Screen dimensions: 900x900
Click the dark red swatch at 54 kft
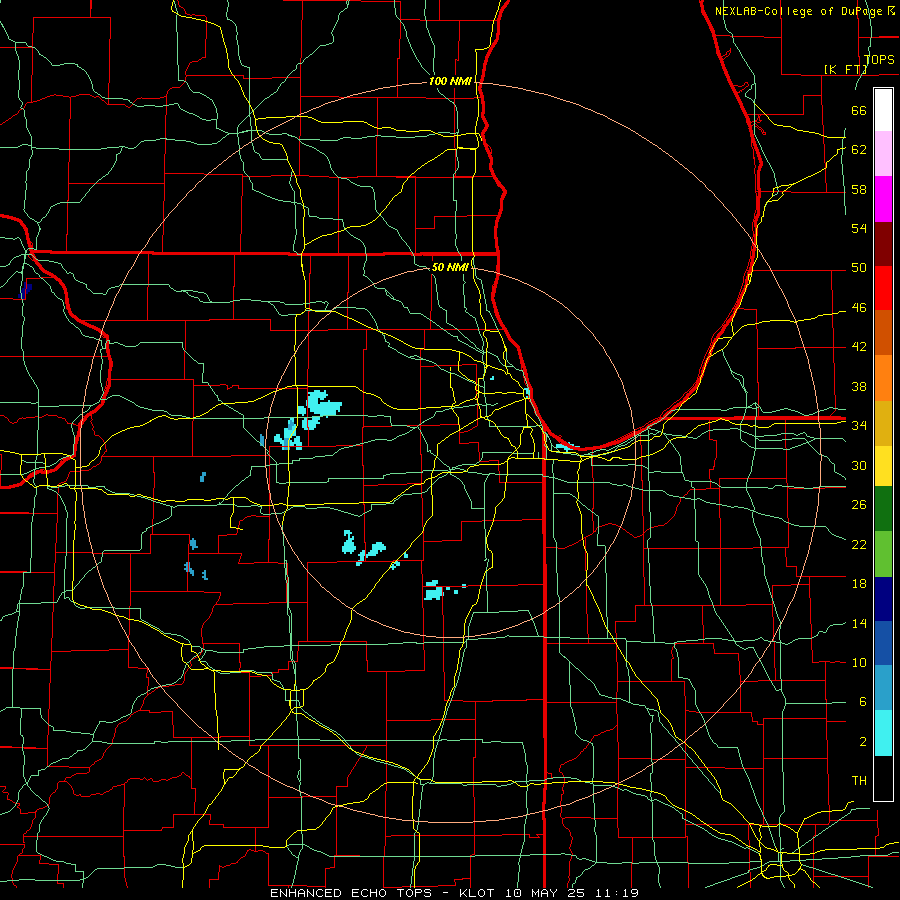883,243
